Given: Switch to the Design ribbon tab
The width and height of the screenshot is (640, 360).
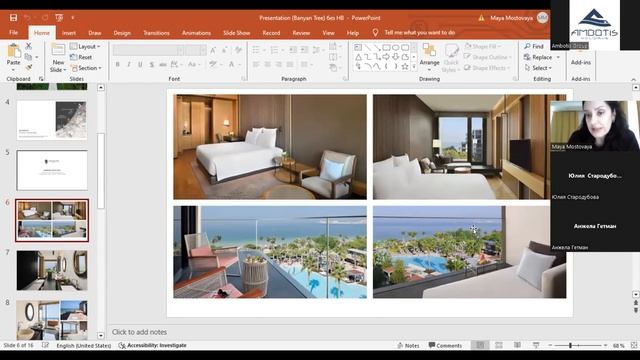Looking at the screenshot, I should point(122,33).
